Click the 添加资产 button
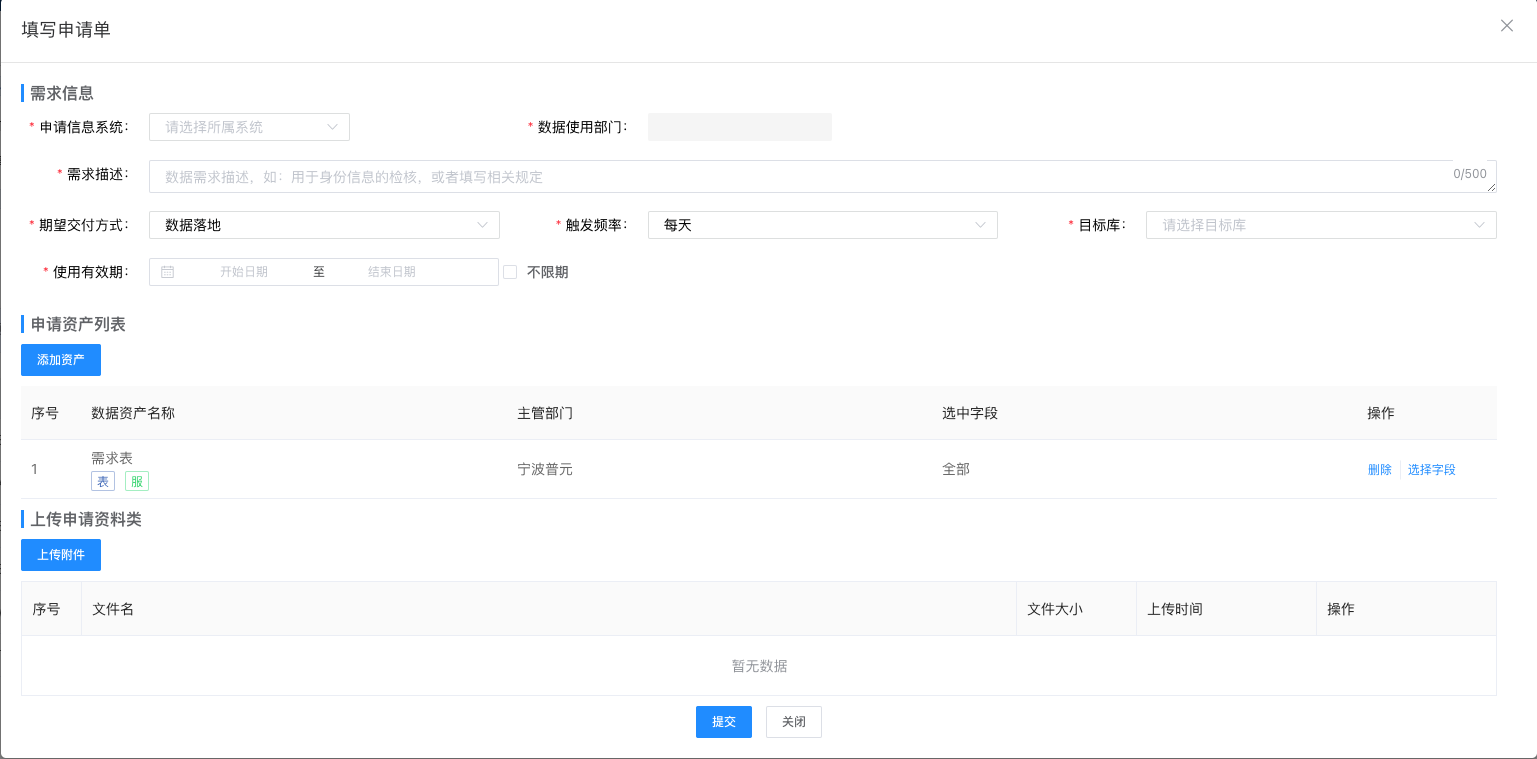 click(x=61, y=360)
